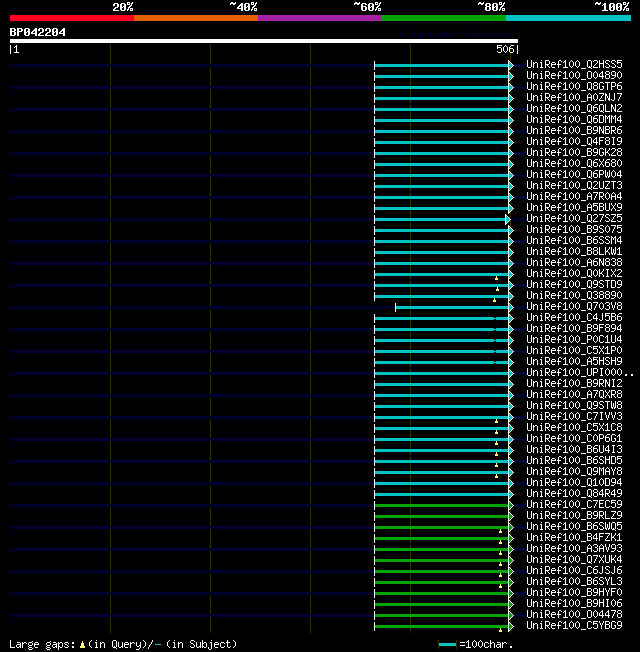The height and width of the screenshot is (652, 640).
Task: Click the UniRef100_A3AV93 label
Action: [574, 549]
